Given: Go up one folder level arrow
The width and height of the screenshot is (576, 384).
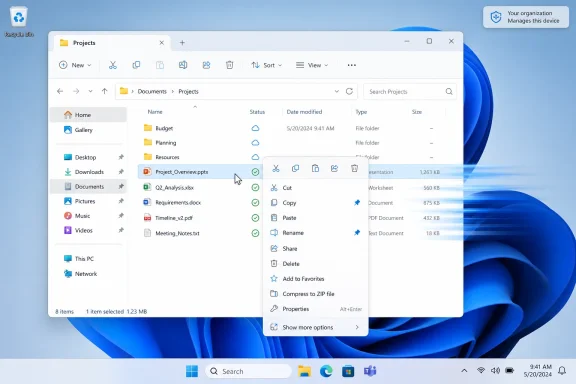Looking at the screenshot, I should tap(105, 91).
